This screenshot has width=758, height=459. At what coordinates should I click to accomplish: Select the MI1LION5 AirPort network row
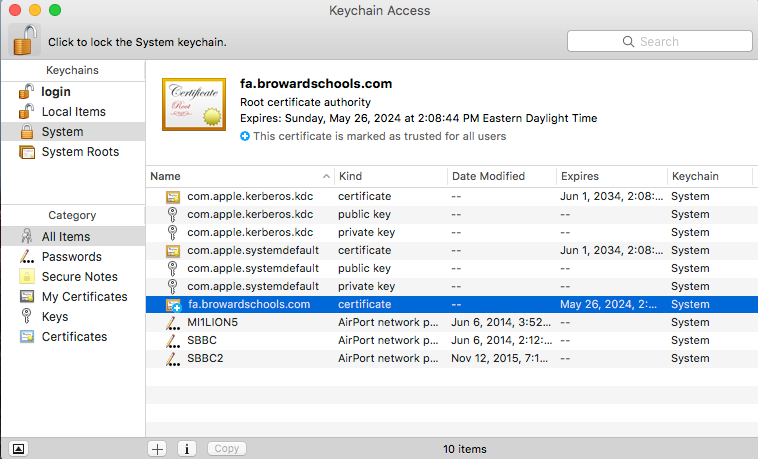452,322
